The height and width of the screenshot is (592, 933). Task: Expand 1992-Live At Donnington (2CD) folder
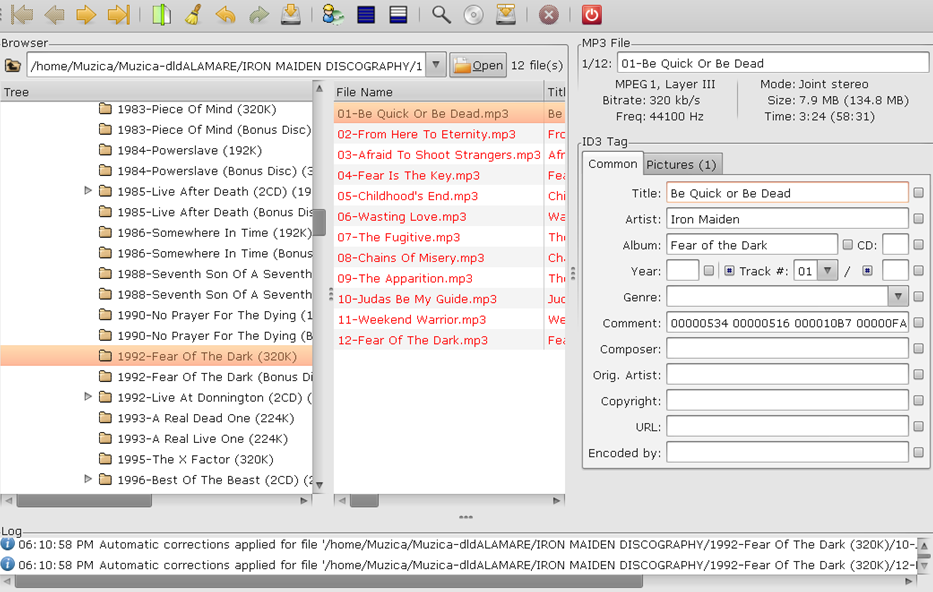(88, 397)
